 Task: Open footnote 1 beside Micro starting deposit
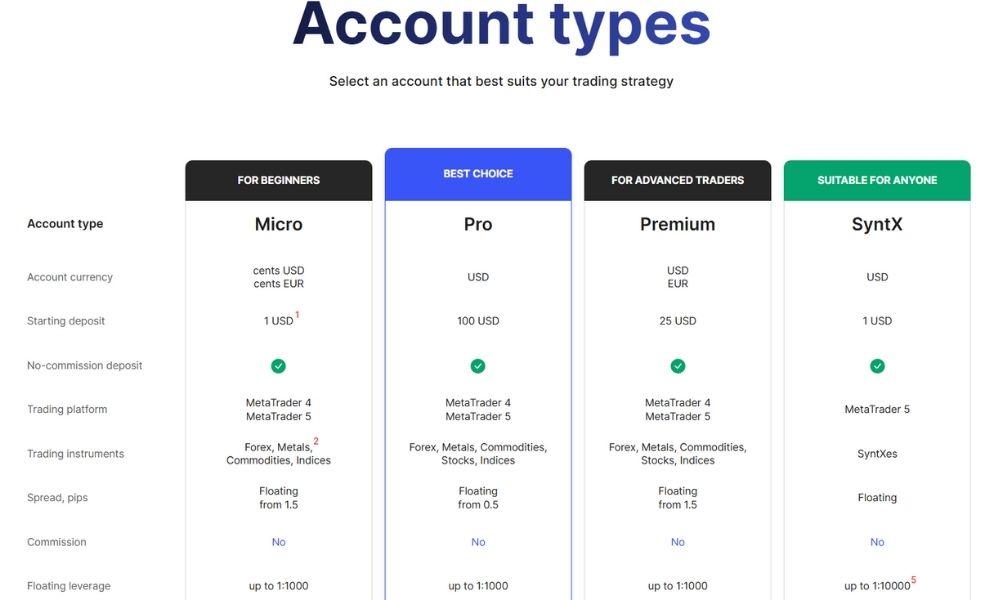[x=297, y=315]
